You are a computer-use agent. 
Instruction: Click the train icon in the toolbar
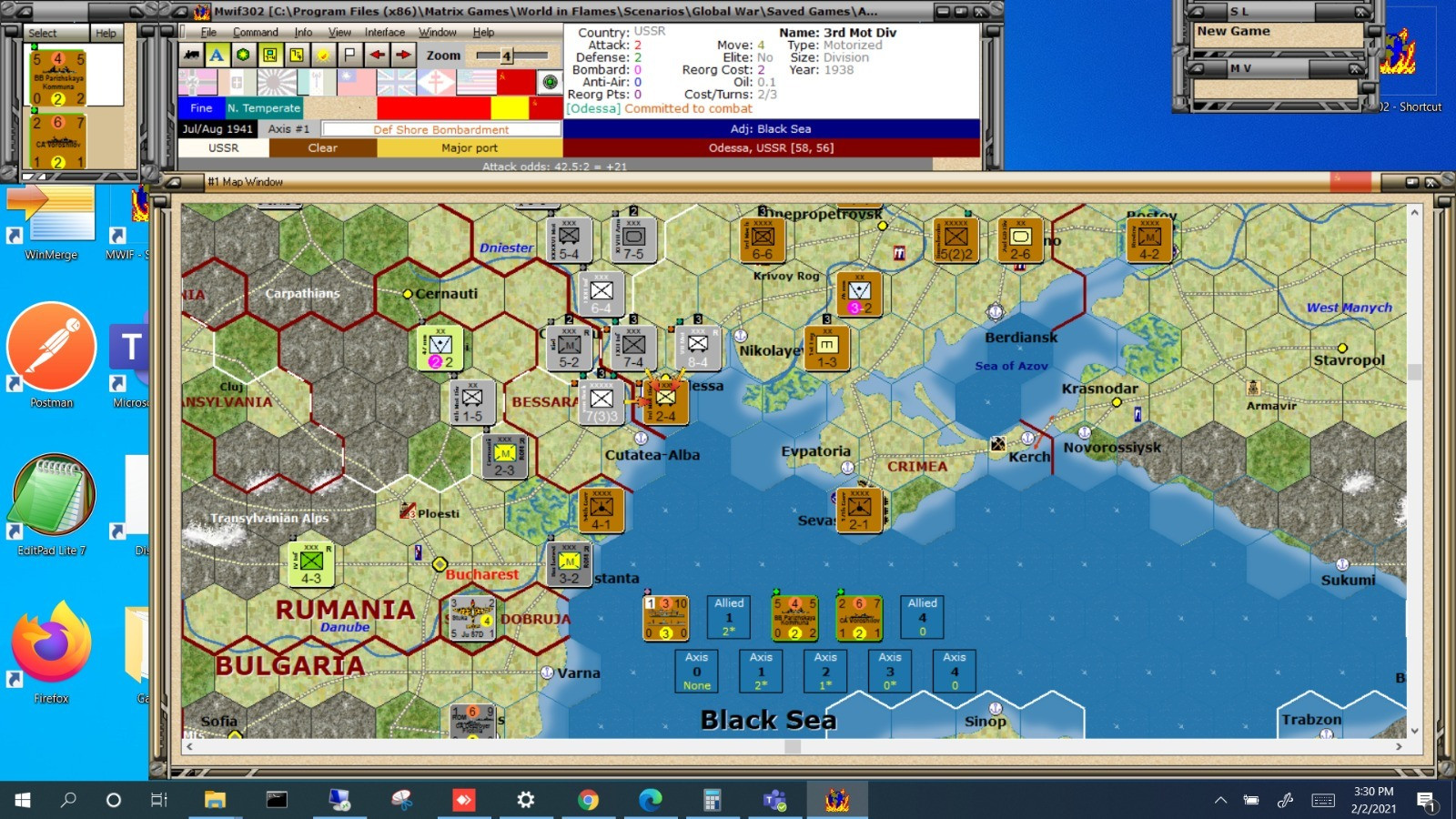[x=191, y=55]
